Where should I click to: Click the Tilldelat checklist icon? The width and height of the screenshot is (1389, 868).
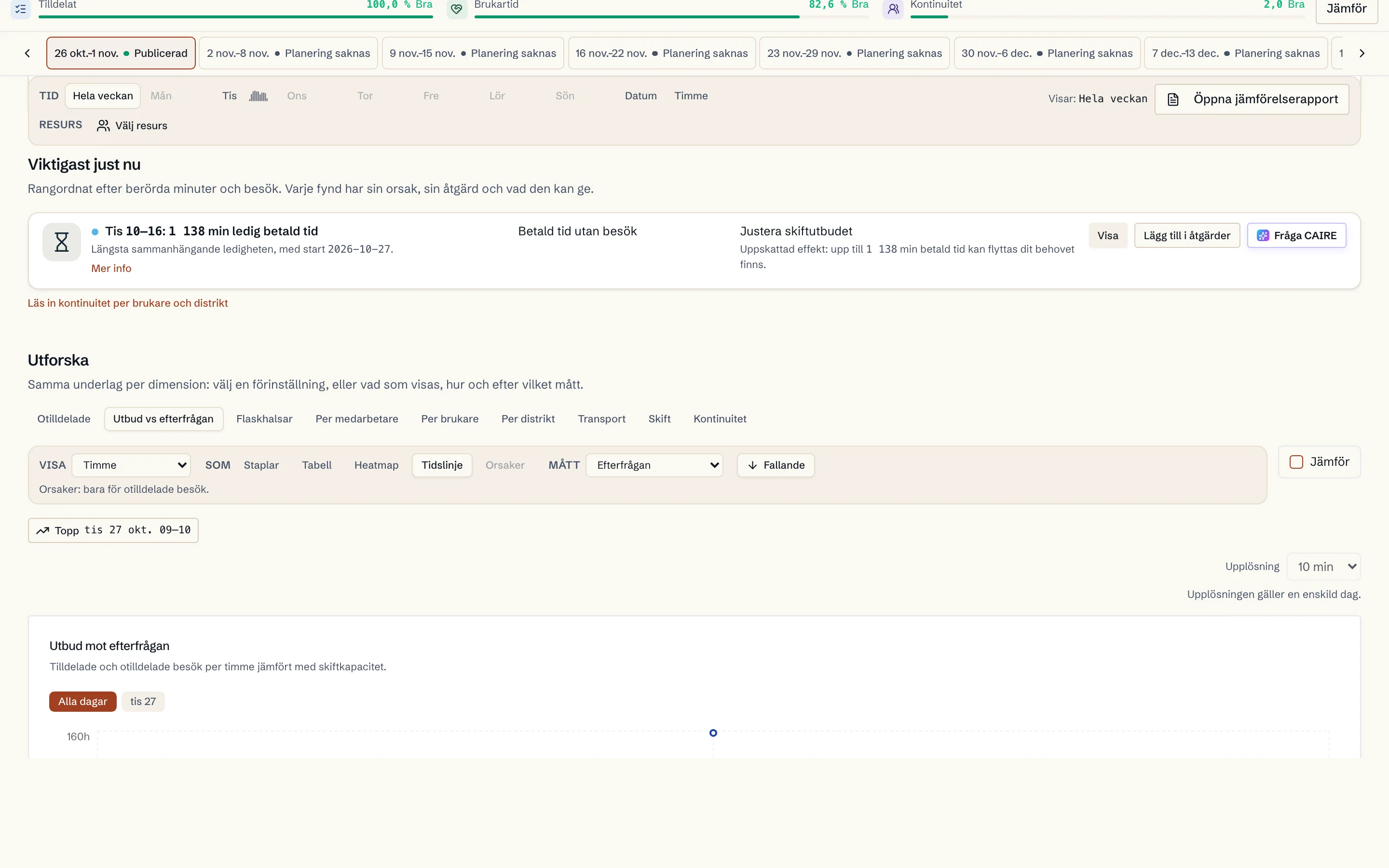21,9
